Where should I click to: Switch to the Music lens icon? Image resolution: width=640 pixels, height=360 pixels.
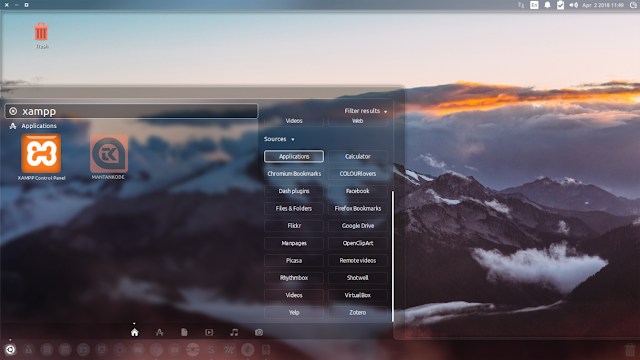(x=234, y=332)
